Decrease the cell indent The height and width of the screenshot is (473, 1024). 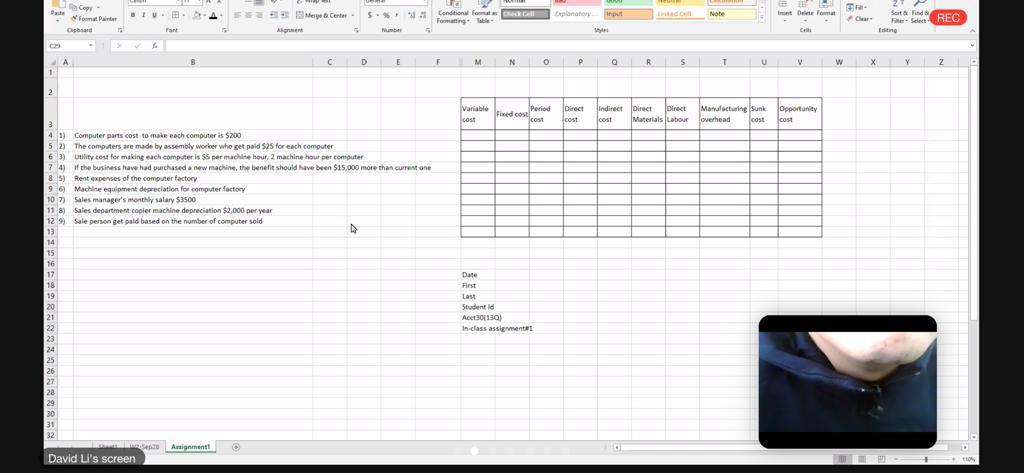274,15
